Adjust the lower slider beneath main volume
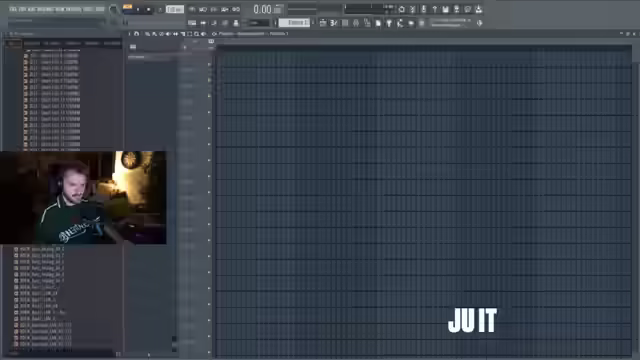Screen dimensions: 640x360 coord(447,25)
